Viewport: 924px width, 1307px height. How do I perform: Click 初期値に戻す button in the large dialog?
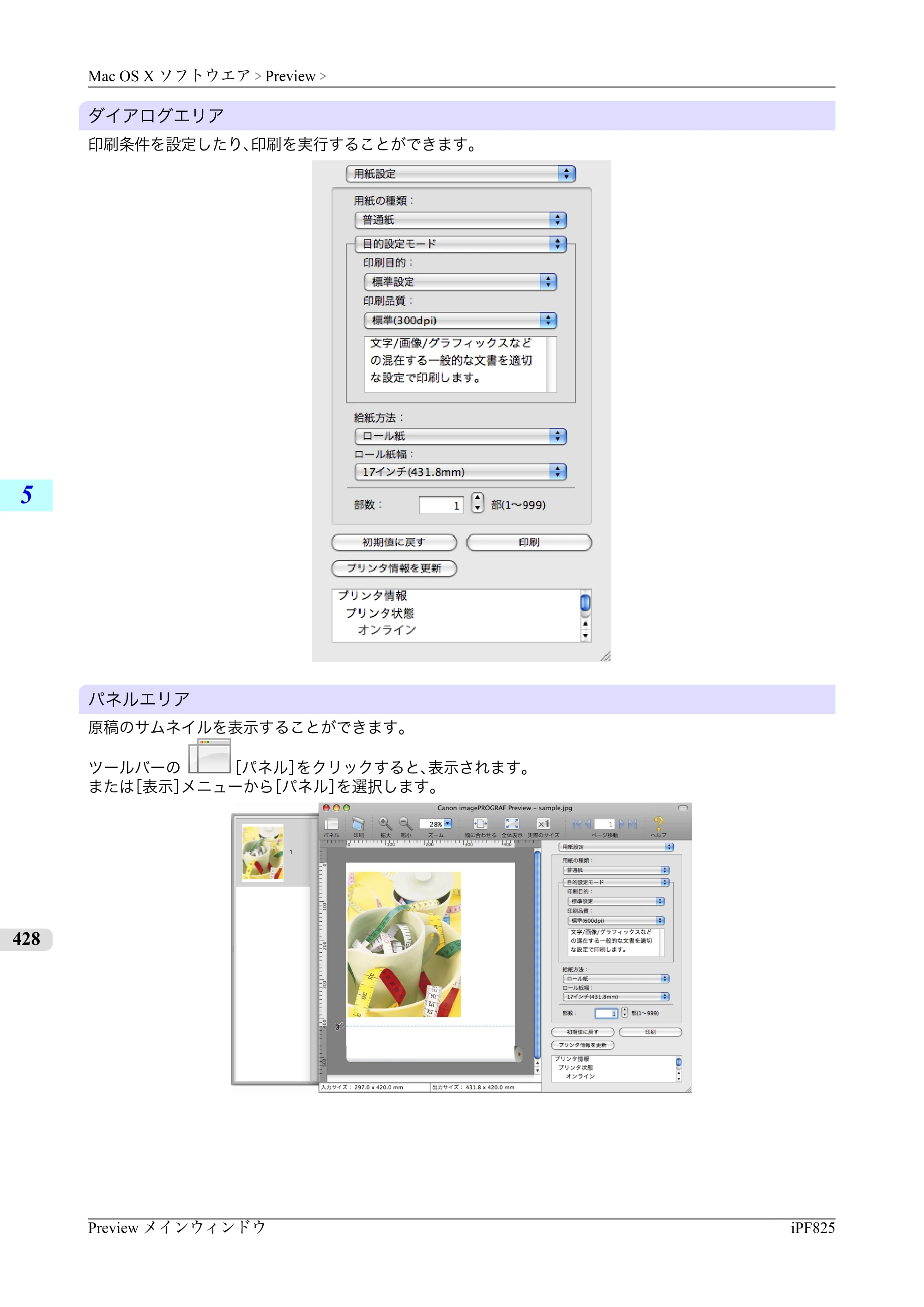[x=394, y=542]
